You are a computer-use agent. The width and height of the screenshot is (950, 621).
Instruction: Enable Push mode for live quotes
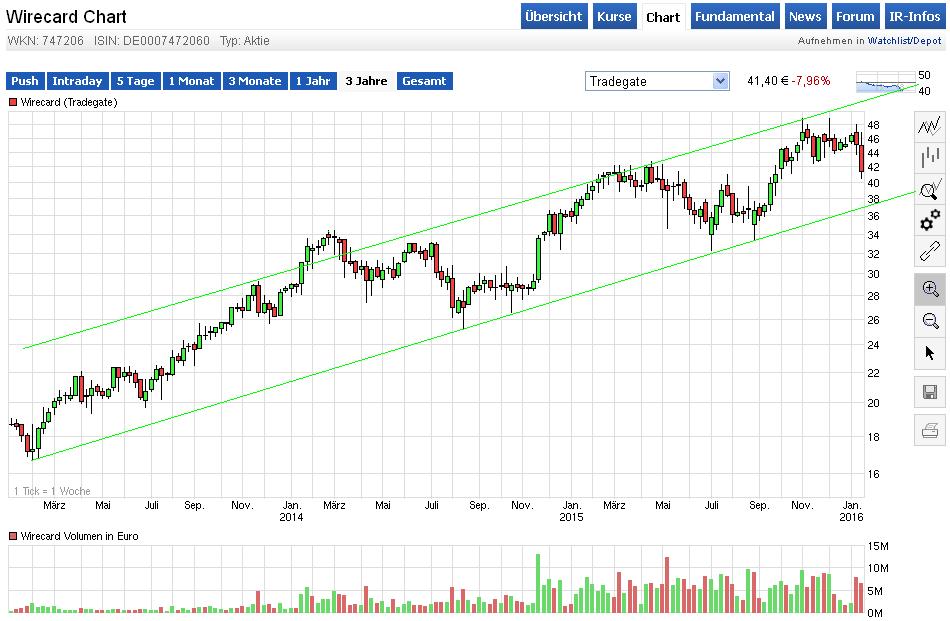pyautogui.click(x=24, y=81)
